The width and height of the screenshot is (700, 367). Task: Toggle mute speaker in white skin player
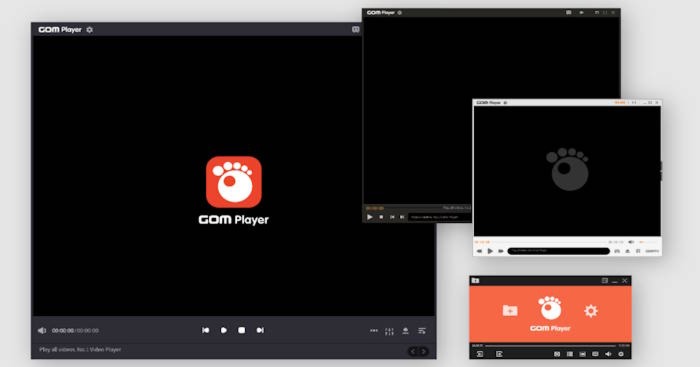(631, 242)
